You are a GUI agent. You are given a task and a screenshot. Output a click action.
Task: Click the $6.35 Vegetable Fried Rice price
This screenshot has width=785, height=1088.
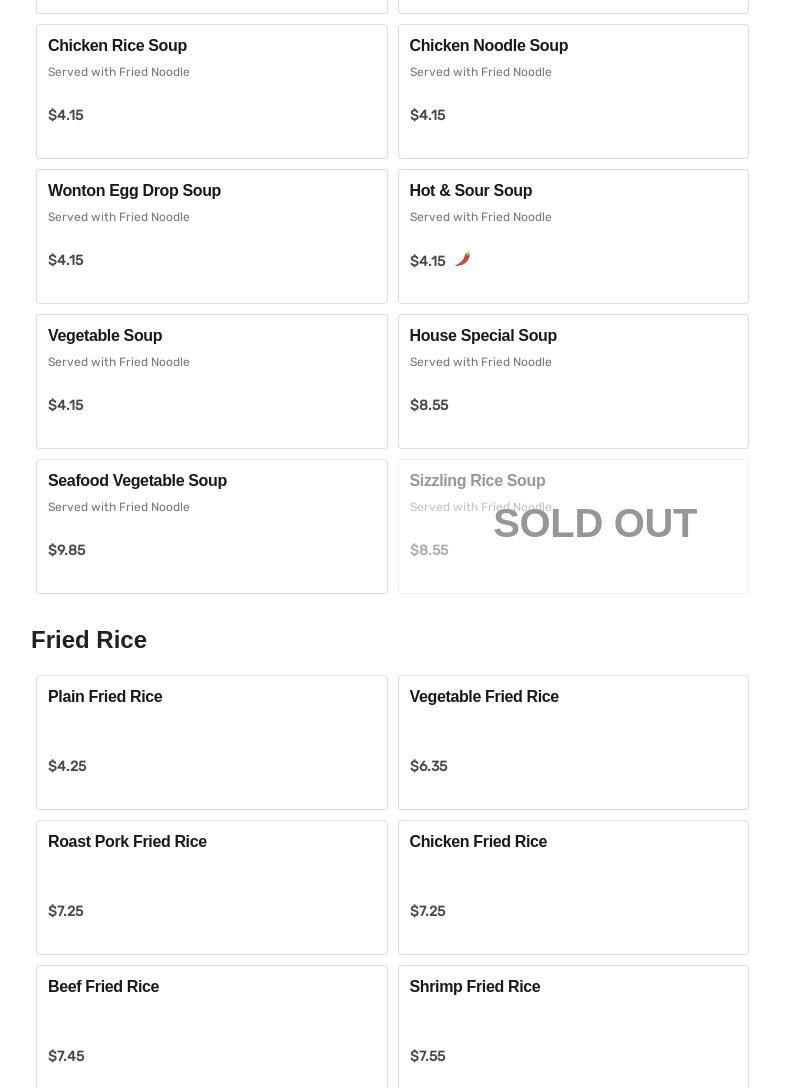click(x=428, y=766)
